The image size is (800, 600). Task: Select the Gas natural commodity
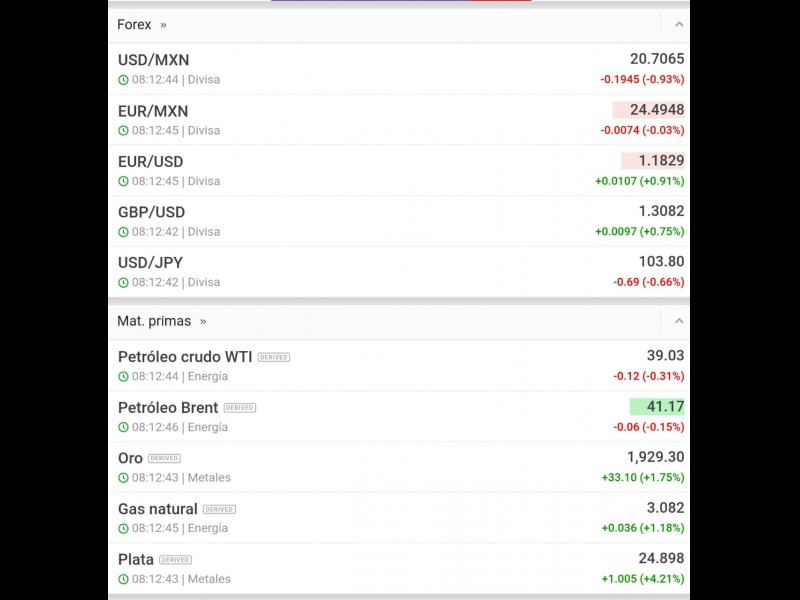(x=158, y=509)
